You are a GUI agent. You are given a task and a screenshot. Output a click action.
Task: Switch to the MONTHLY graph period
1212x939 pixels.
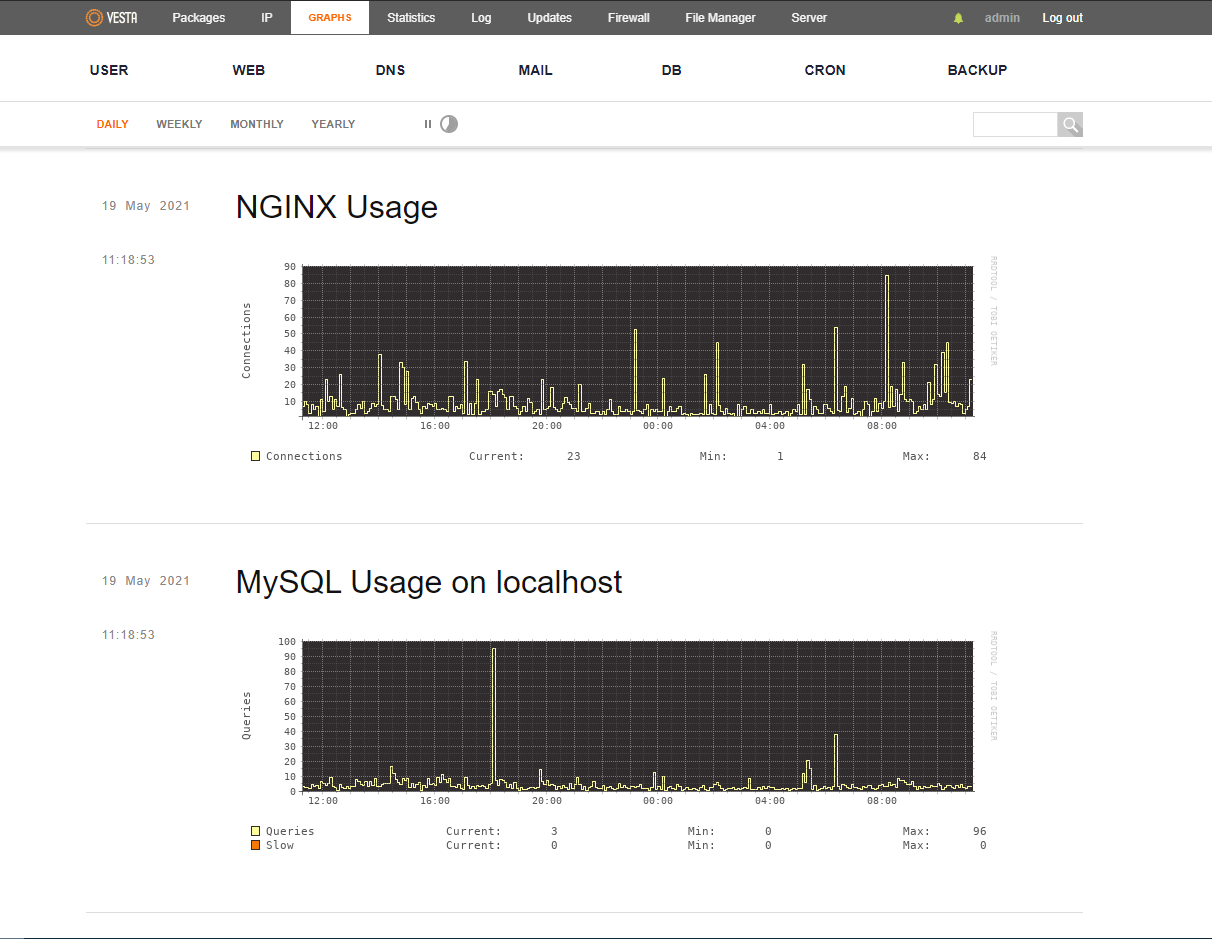tap(257, 124)
